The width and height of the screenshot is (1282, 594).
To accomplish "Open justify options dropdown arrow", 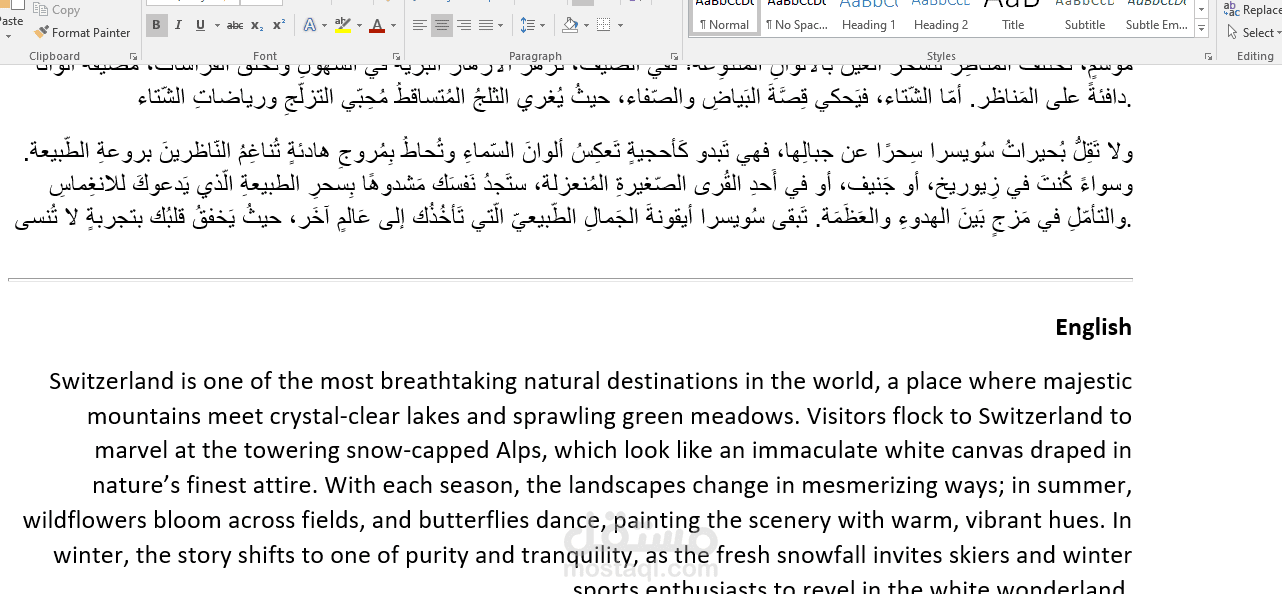I will click(x=501, y=25).
